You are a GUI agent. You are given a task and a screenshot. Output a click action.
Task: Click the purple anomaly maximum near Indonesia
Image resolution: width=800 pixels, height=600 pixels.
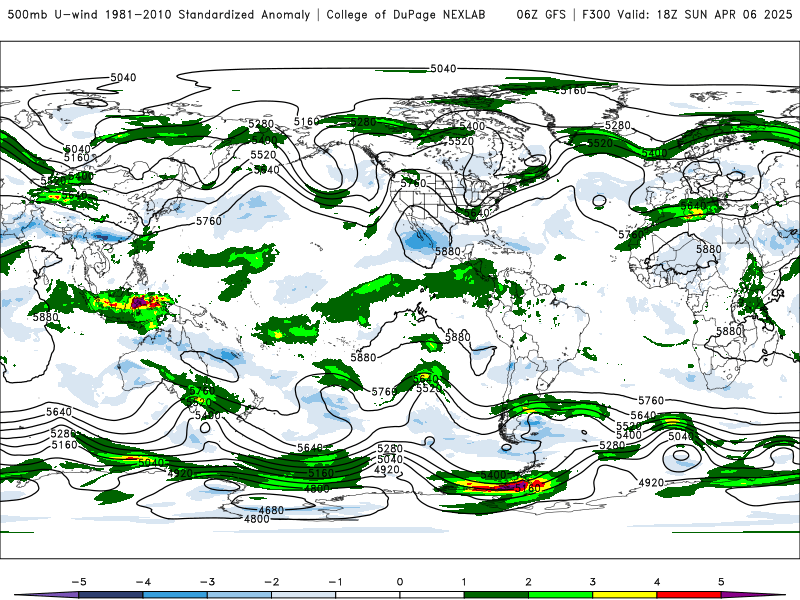[138, 303]
